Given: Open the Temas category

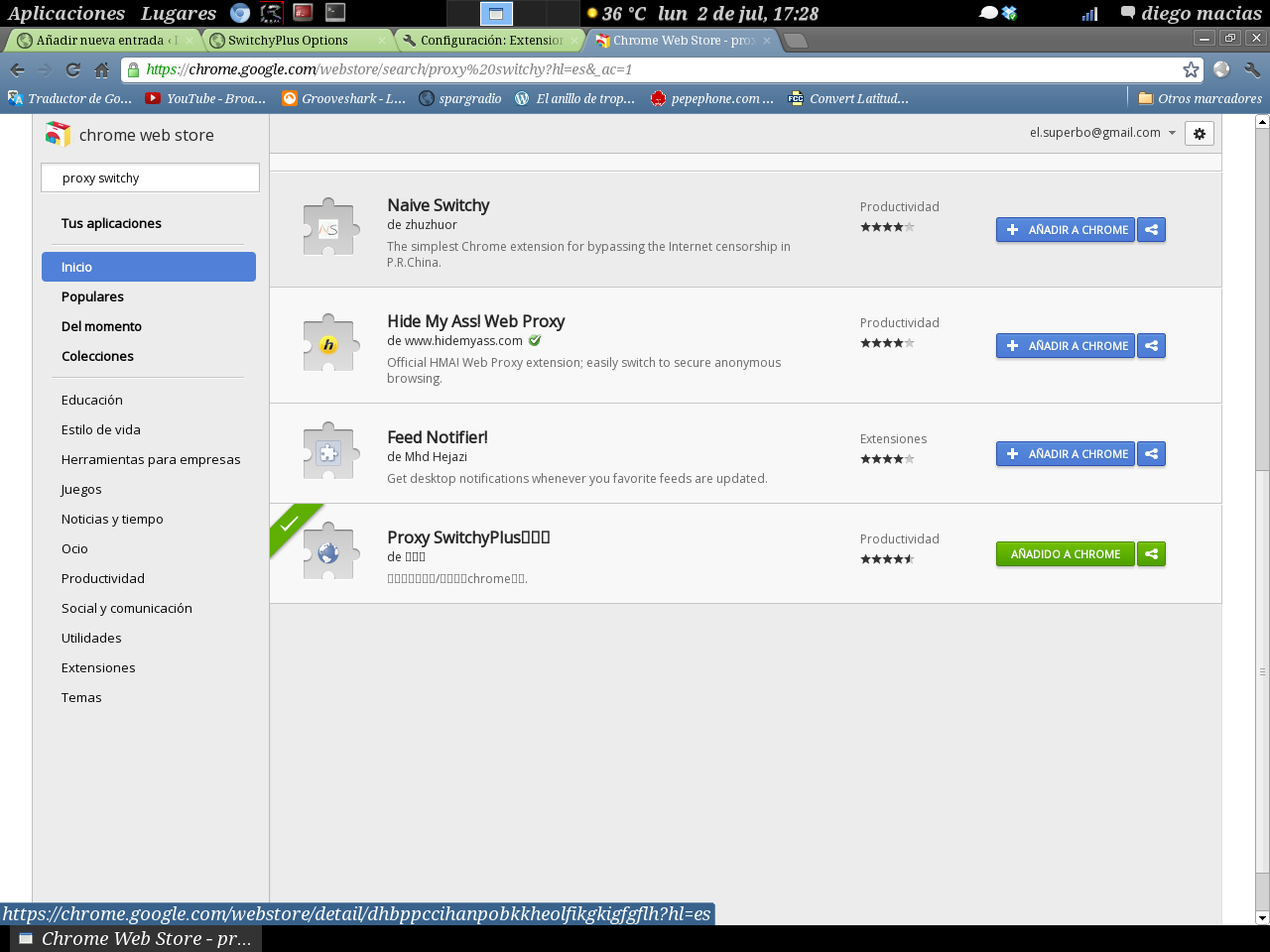Looking at the screenshot, I should click(81, 697).
